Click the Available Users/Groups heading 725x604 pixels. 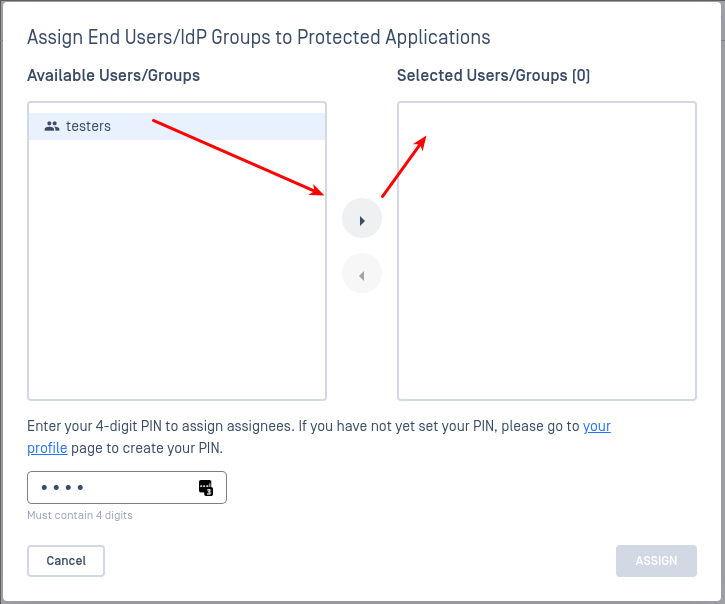pos(113,75)
